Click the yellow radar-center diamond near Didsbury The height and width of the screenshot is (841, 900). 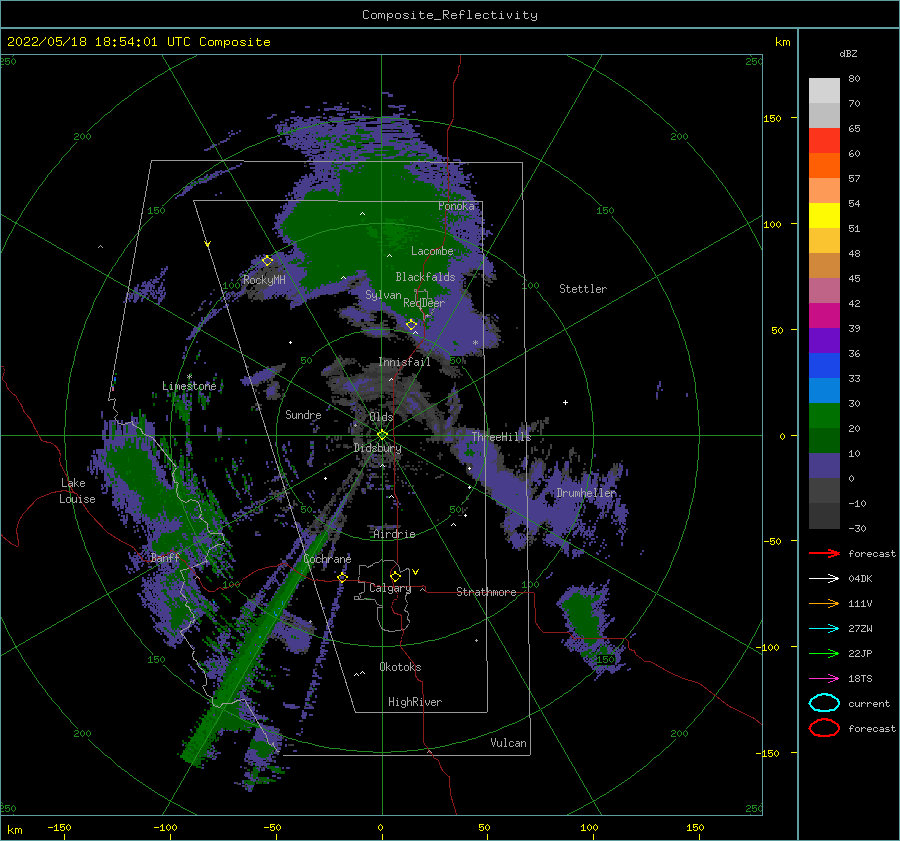click(x=382, y=435)
